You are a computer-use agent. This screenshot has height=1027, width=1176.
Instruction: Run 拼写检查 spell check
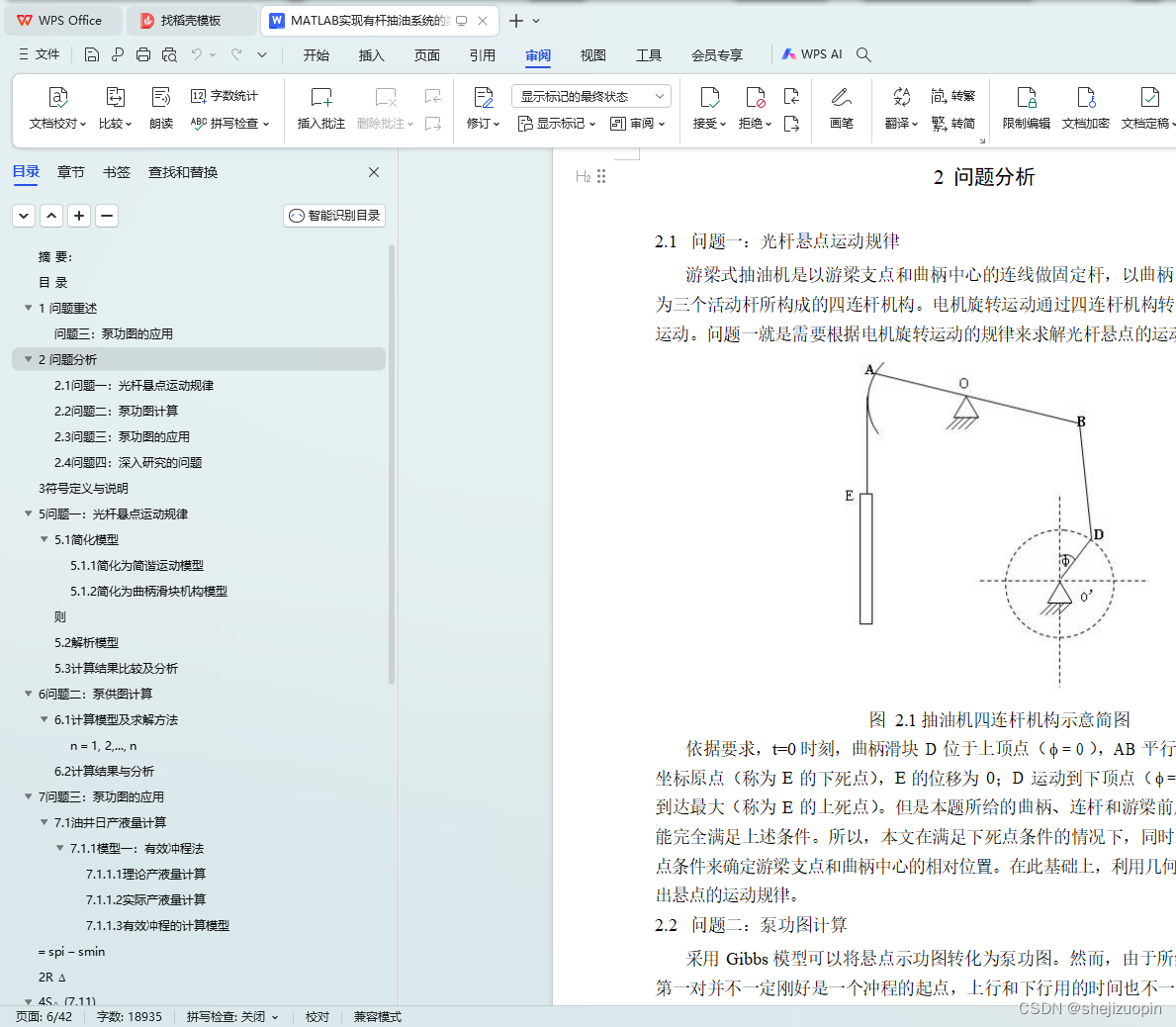point(229,123)
